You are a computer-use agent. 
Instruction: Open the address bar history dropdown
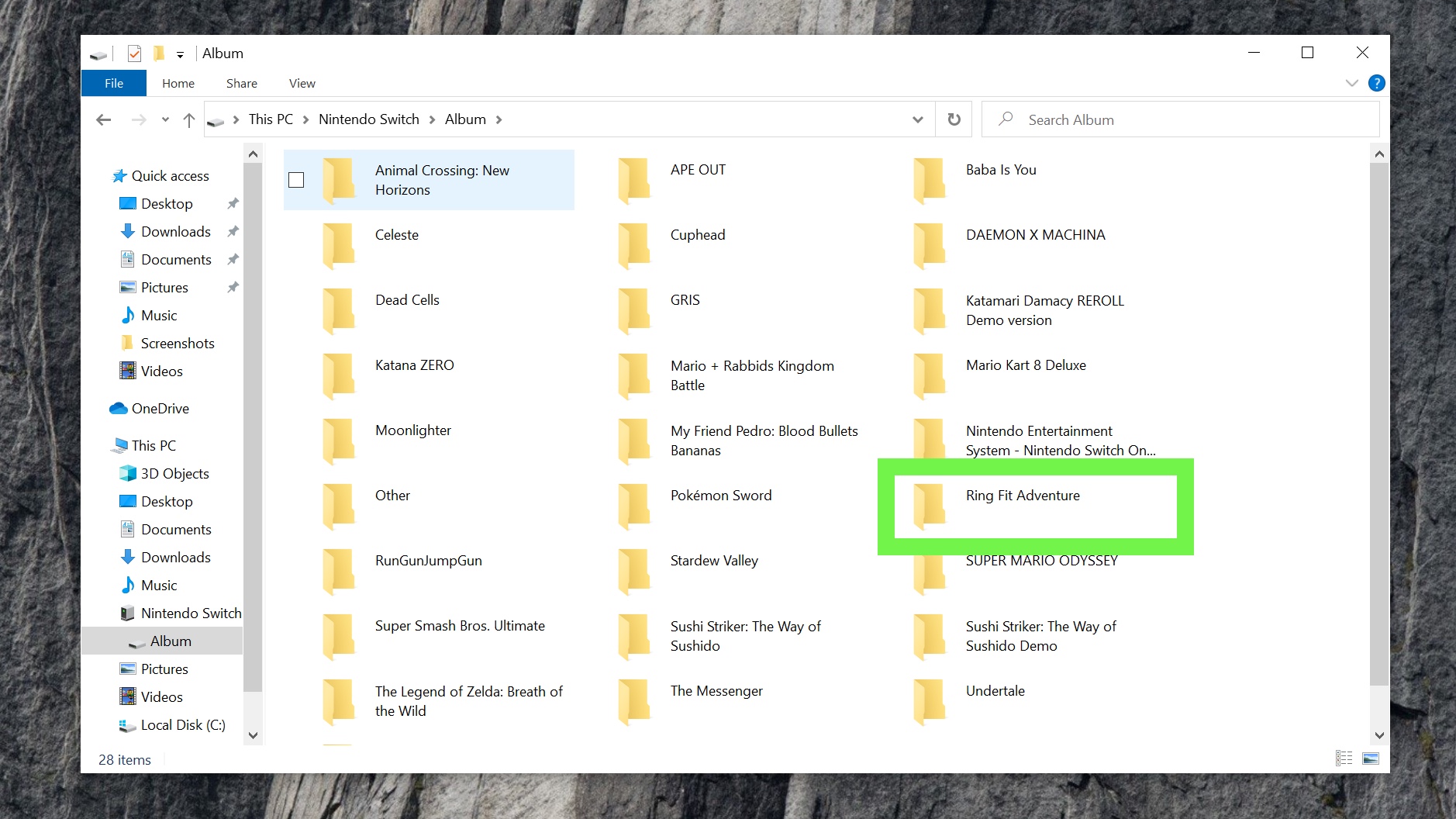[918, 119]
